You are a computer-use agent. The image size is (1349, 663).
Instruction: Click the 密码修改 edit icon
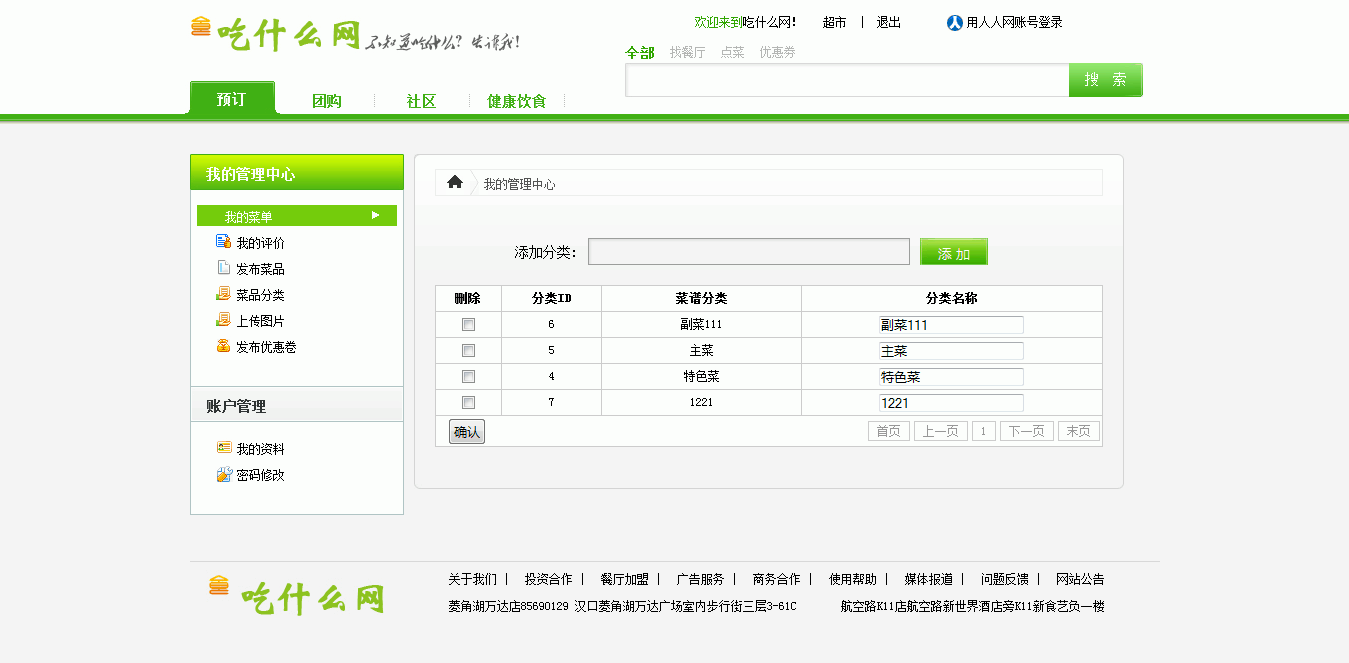(x=224, y=474)
